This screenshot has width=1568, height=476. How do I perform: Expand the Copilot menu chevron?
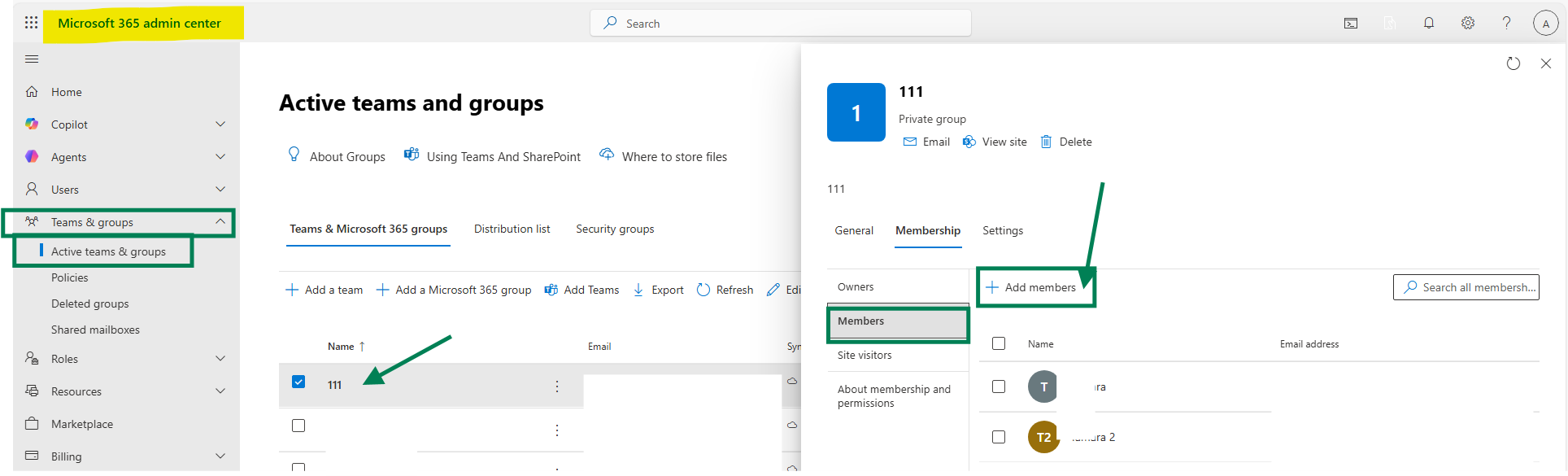coord(220,124)
